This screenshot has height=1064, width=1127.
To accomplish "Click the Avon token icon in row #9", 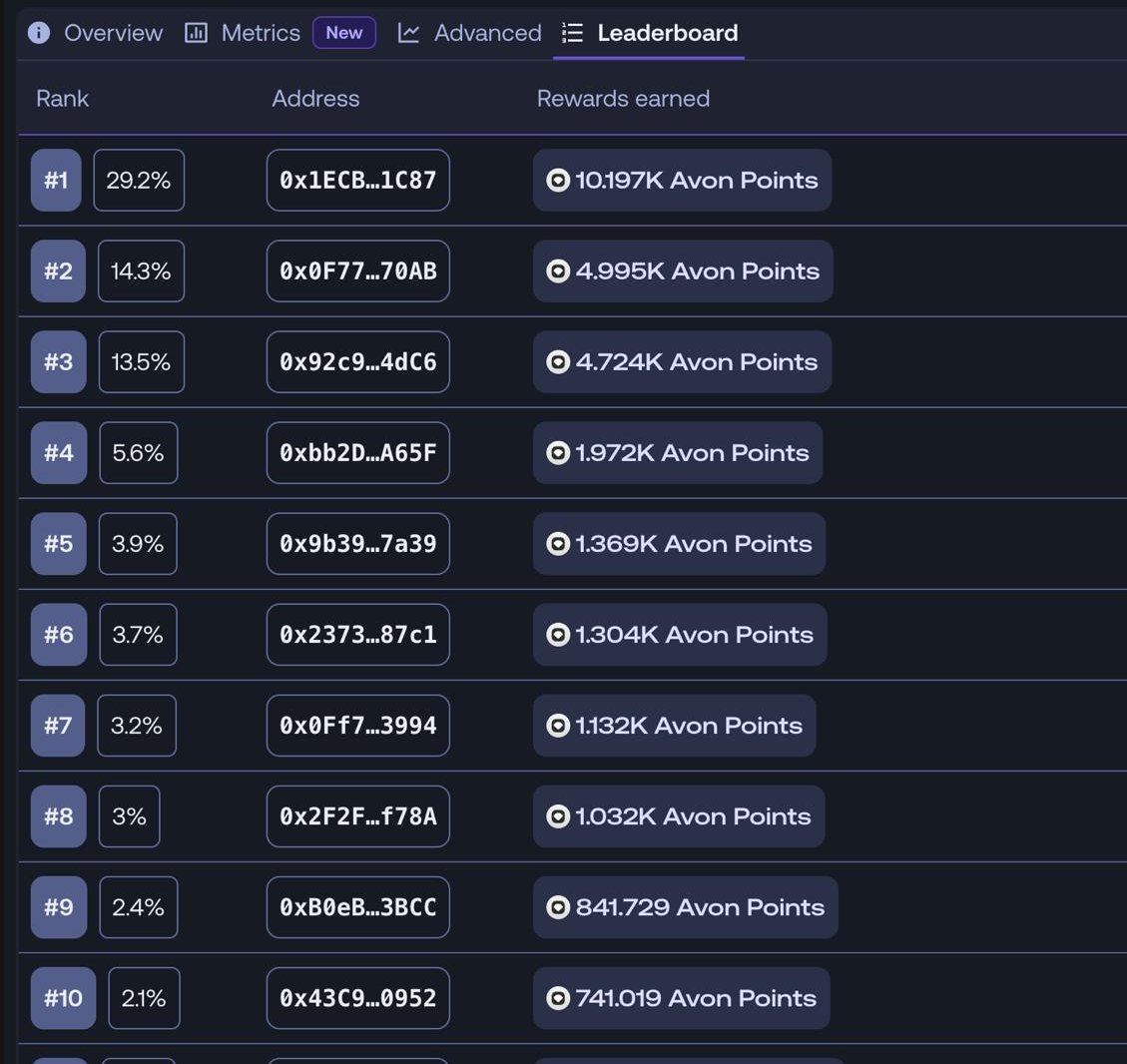I will [x=558, y=907].
